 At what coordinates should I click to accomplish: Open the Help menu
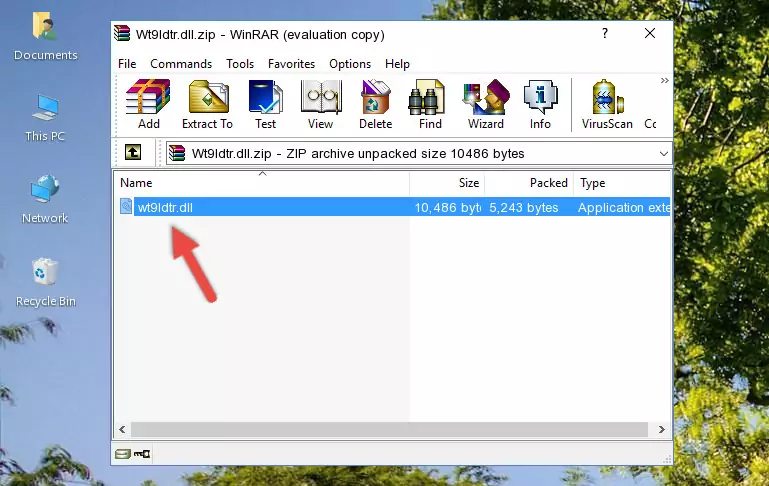click(x=397, y=64)
